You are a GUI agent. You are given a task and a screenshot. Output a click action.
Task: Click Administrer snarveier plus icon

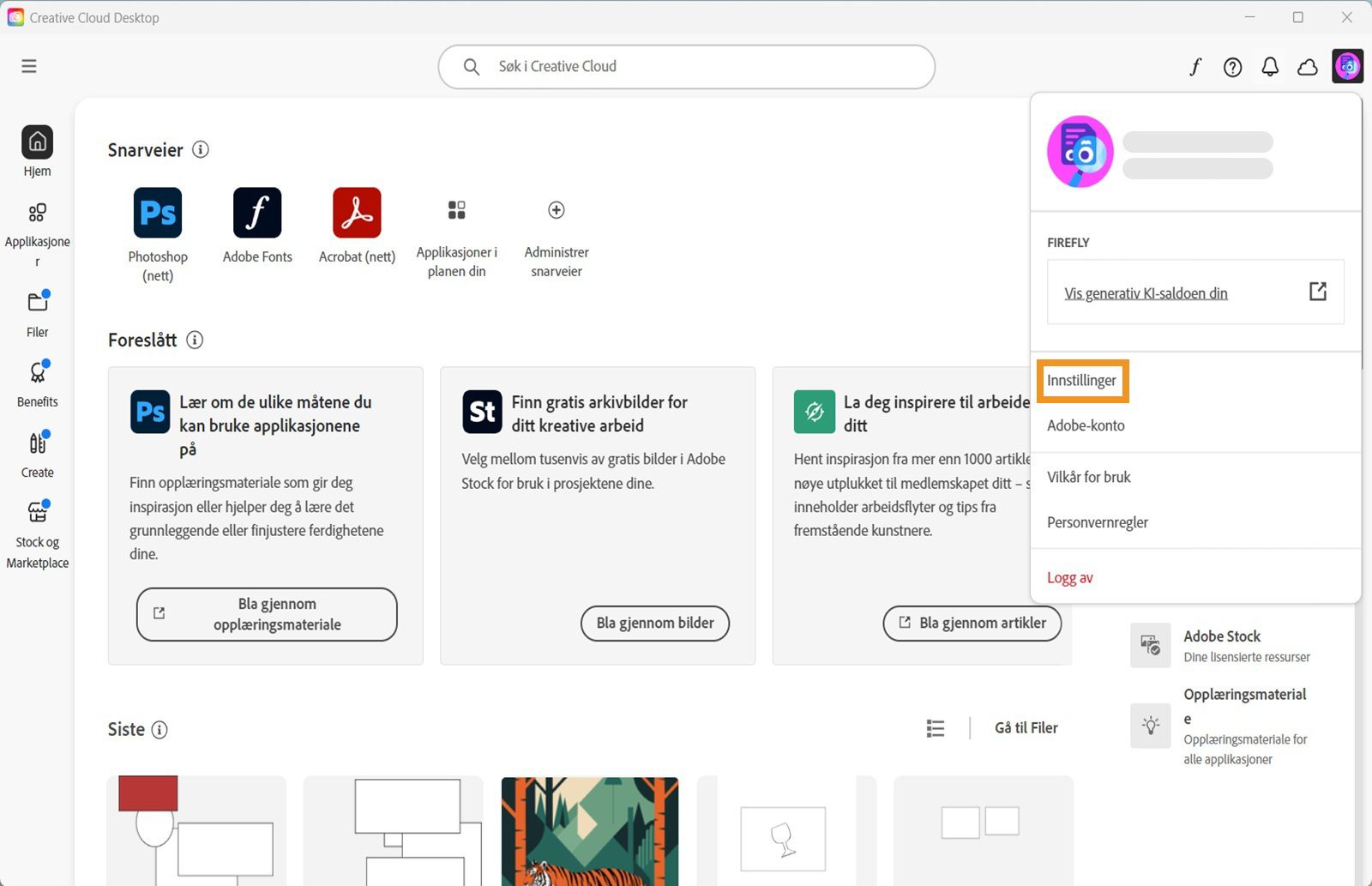point(557,210)
